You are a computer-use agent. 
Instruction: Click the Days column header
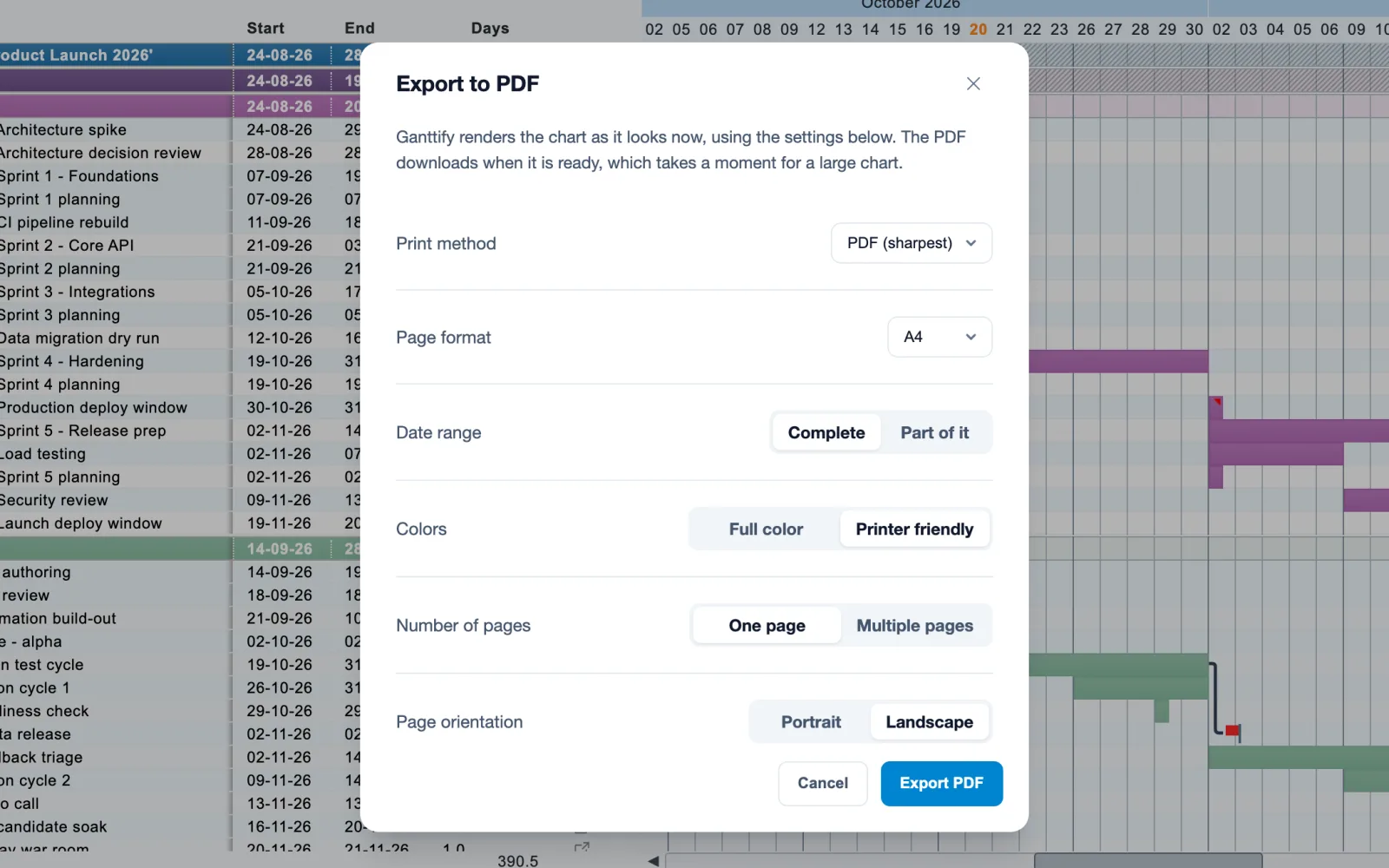(490, 28)
